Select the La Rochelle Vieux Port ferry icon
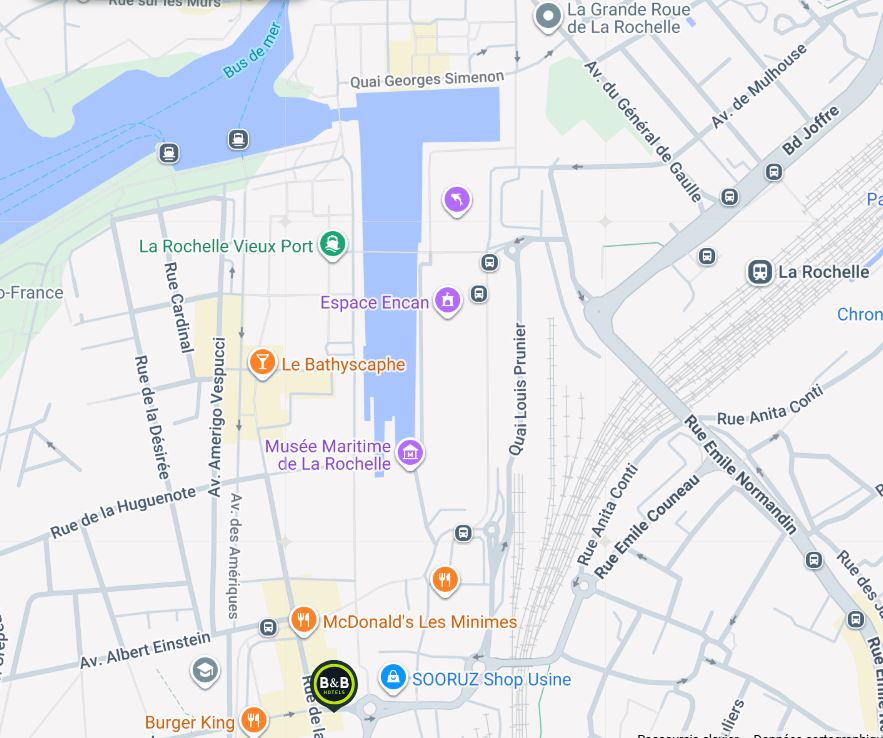The height and width of the screenshot is (738, 883). 332,244
